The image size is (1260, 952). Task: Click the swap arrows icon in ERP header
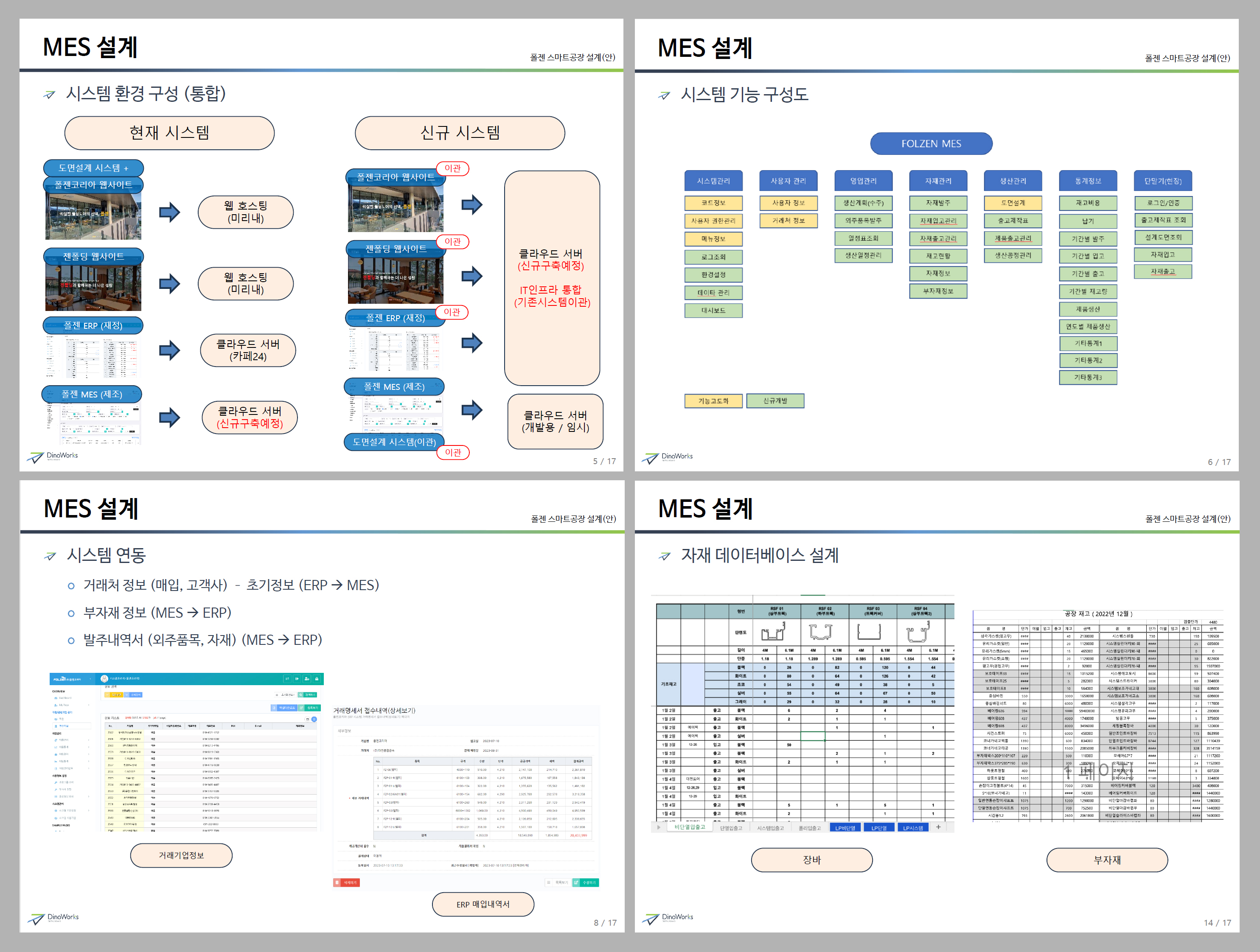287,679
